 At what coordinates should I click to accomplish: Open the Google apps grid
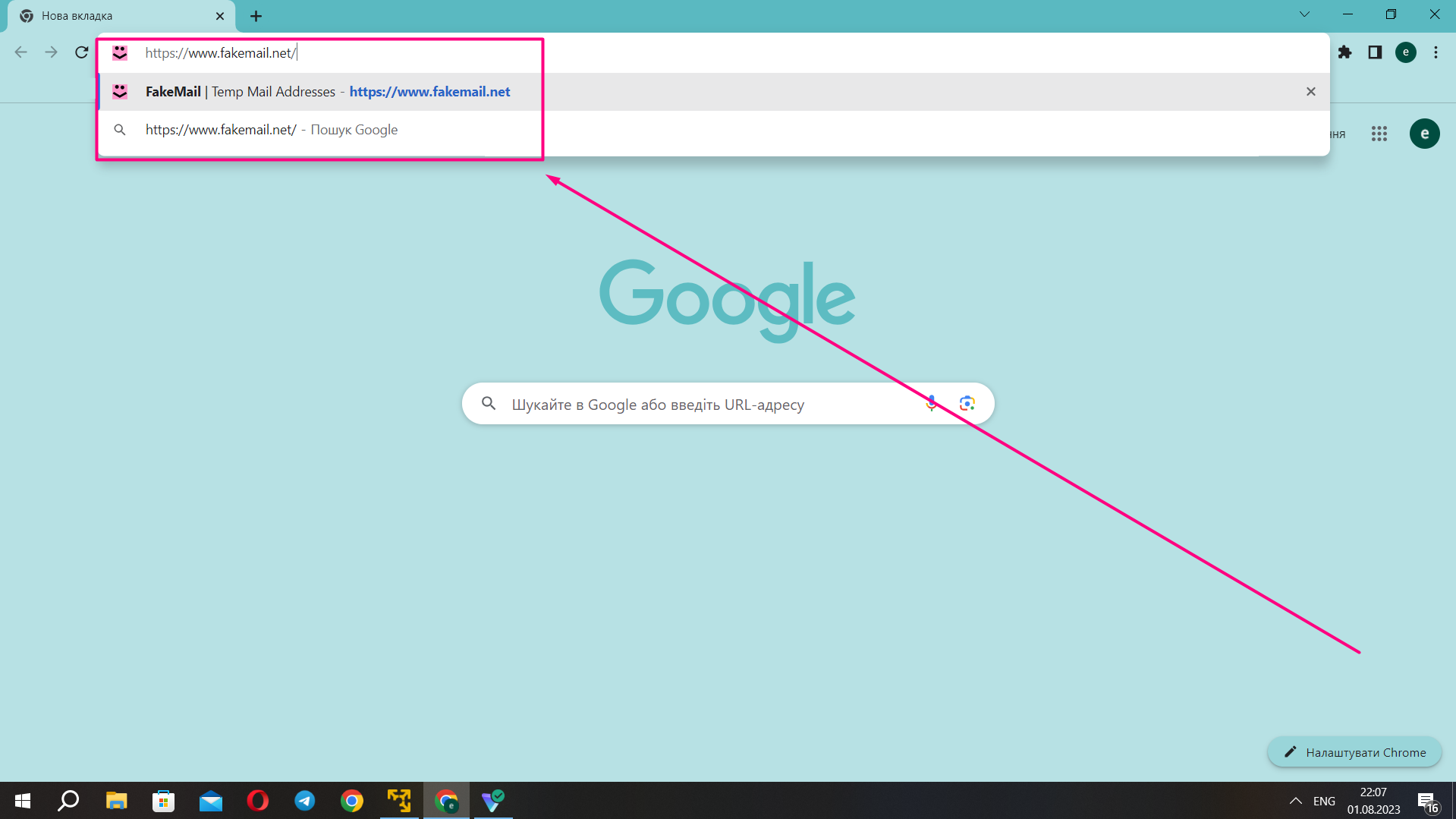point(1379,134)
